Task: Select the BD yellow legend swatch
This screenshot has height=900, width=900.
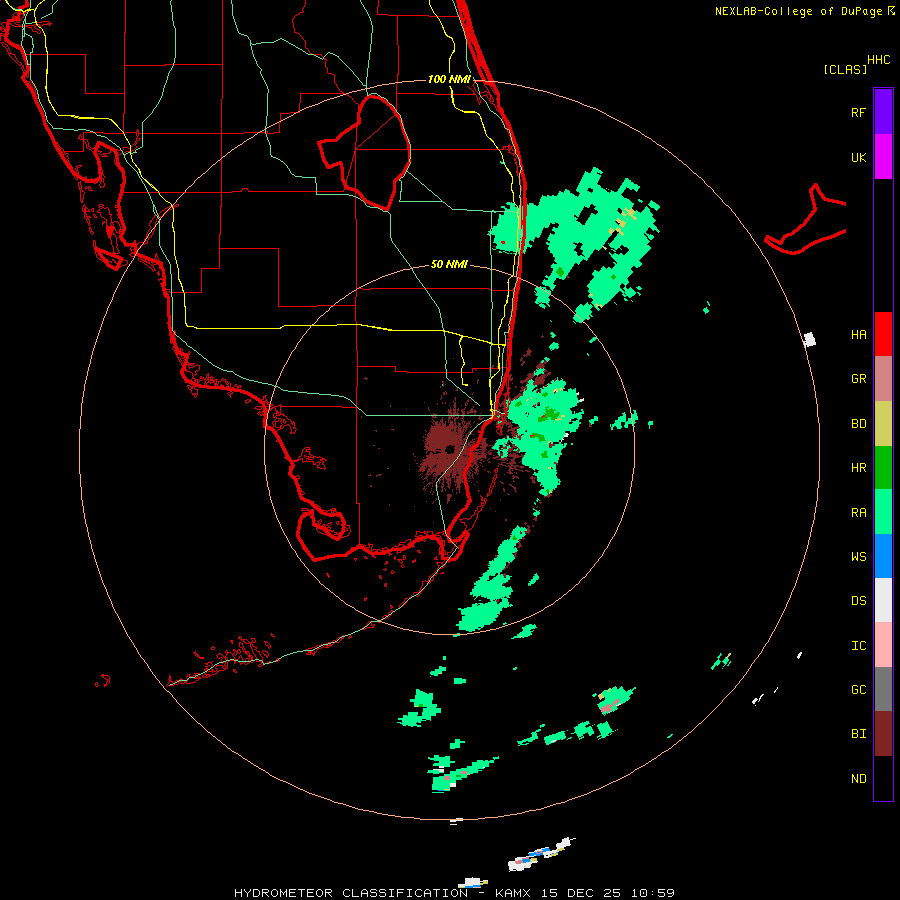Action: [883, 424]
